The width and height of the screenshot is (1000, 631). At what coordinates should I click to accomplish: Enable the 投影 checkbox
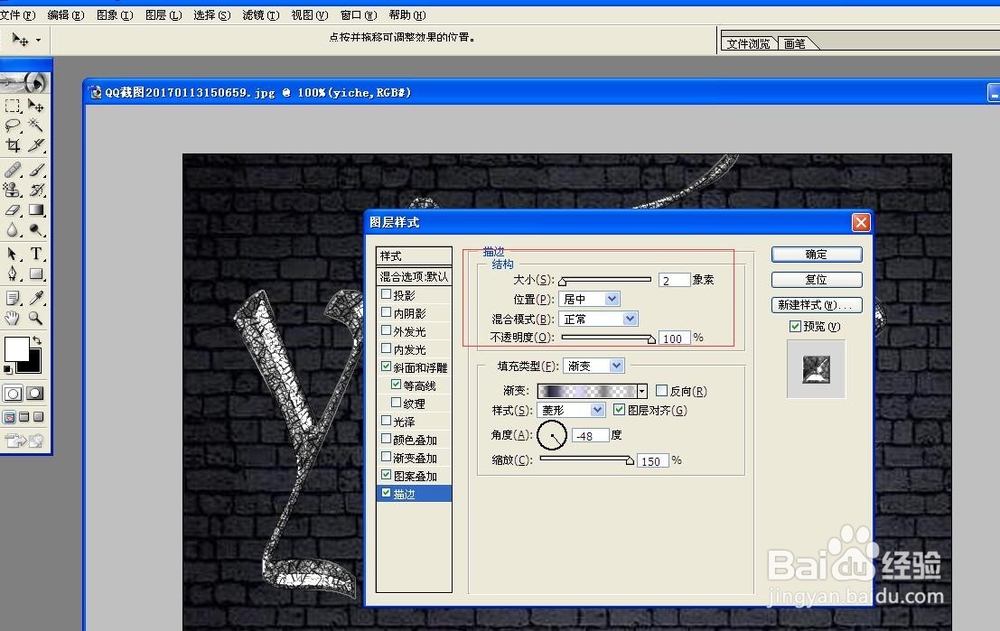pyautogui.click(x=386, y=294)
